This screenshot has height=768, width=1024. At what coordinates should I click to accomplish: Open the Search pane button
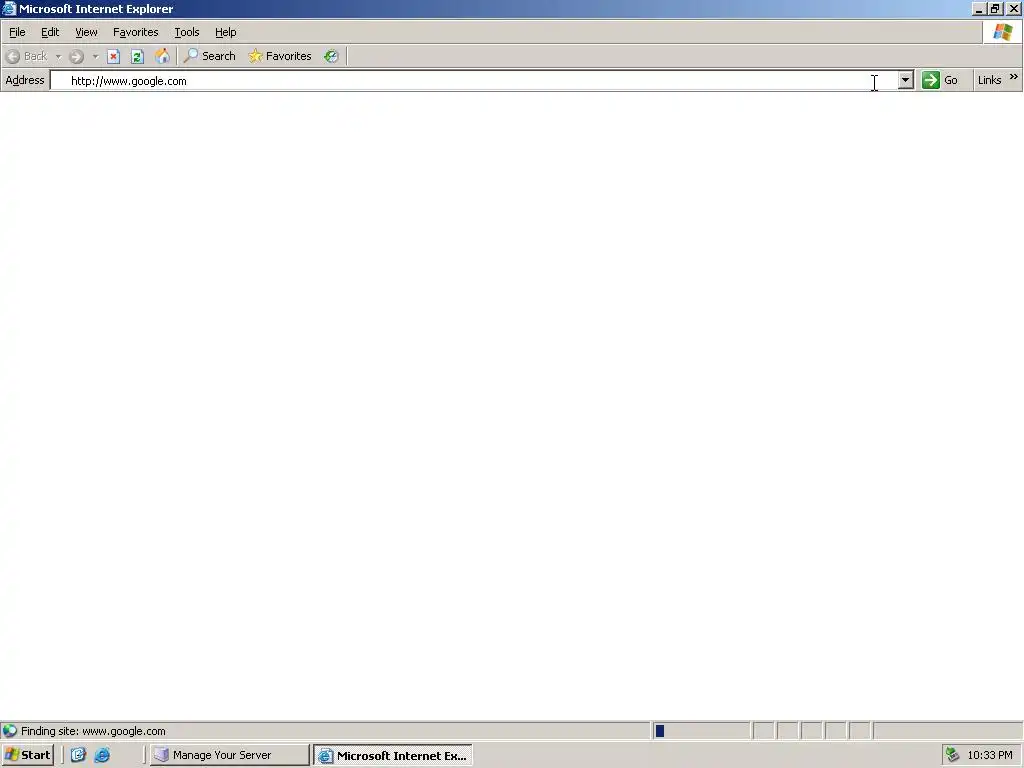[209, 56]
